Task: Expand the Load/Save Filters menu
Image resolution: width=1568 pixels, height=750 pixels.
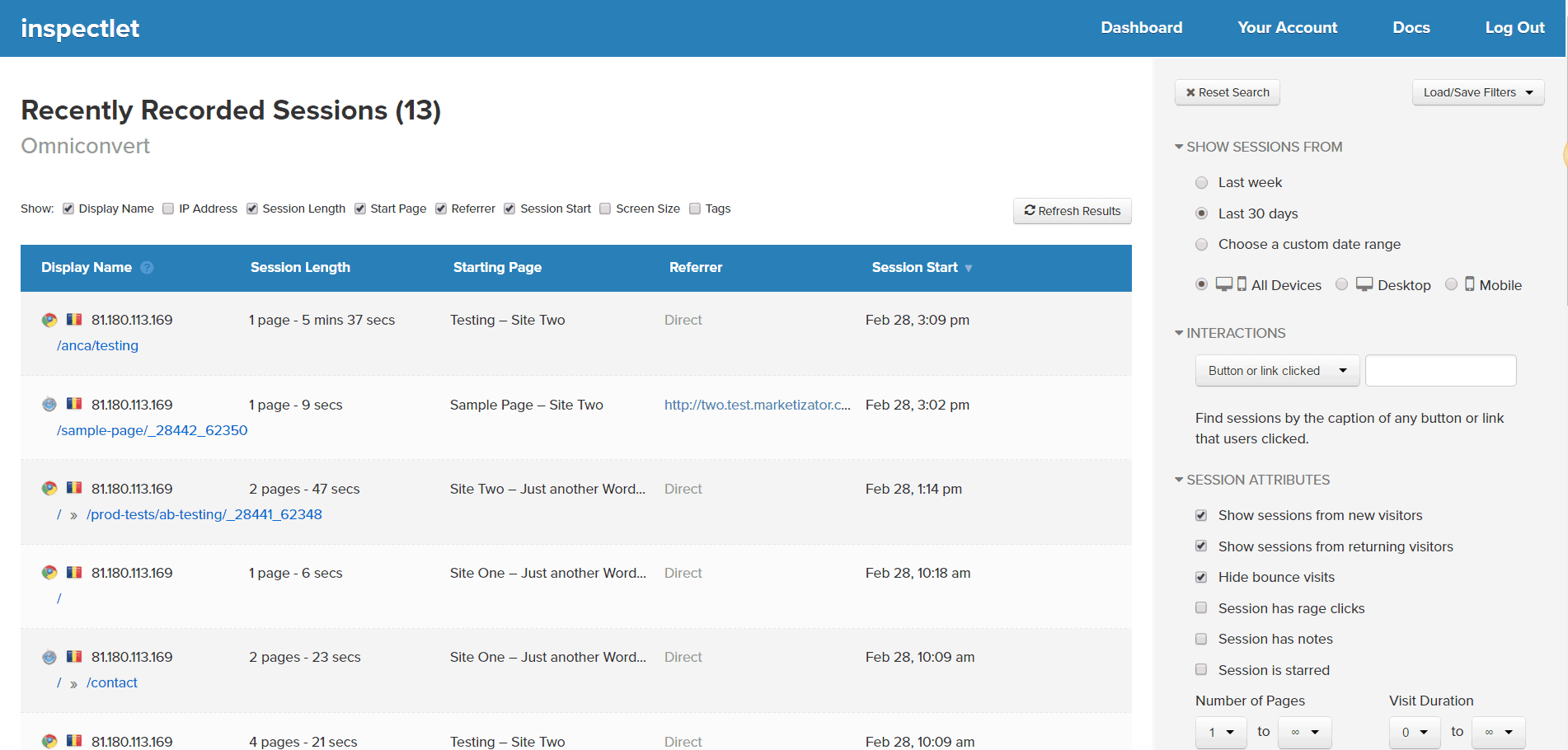Action: pos(1477,91)
